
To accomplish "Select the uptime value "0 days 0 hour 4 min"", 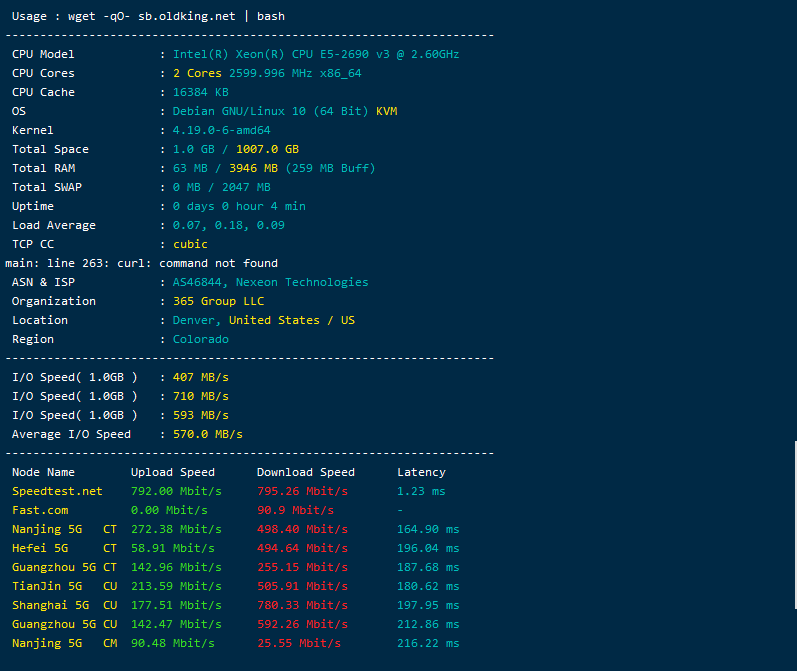I will point(239,206).
